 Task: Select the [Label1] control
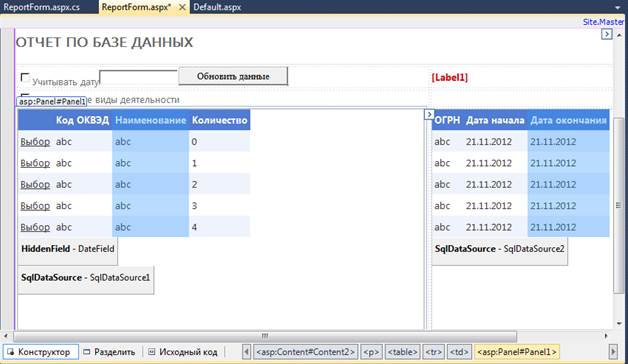click(449, 77)
